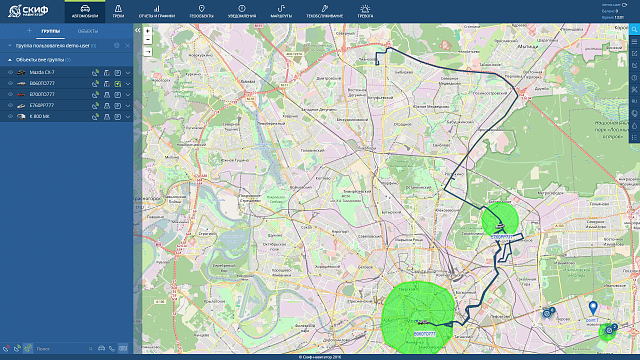Image resolution: width=640 pixels, height=360 pixels.
Task: Open map search magnifier on right toolbar
Action: click(634, 29)
